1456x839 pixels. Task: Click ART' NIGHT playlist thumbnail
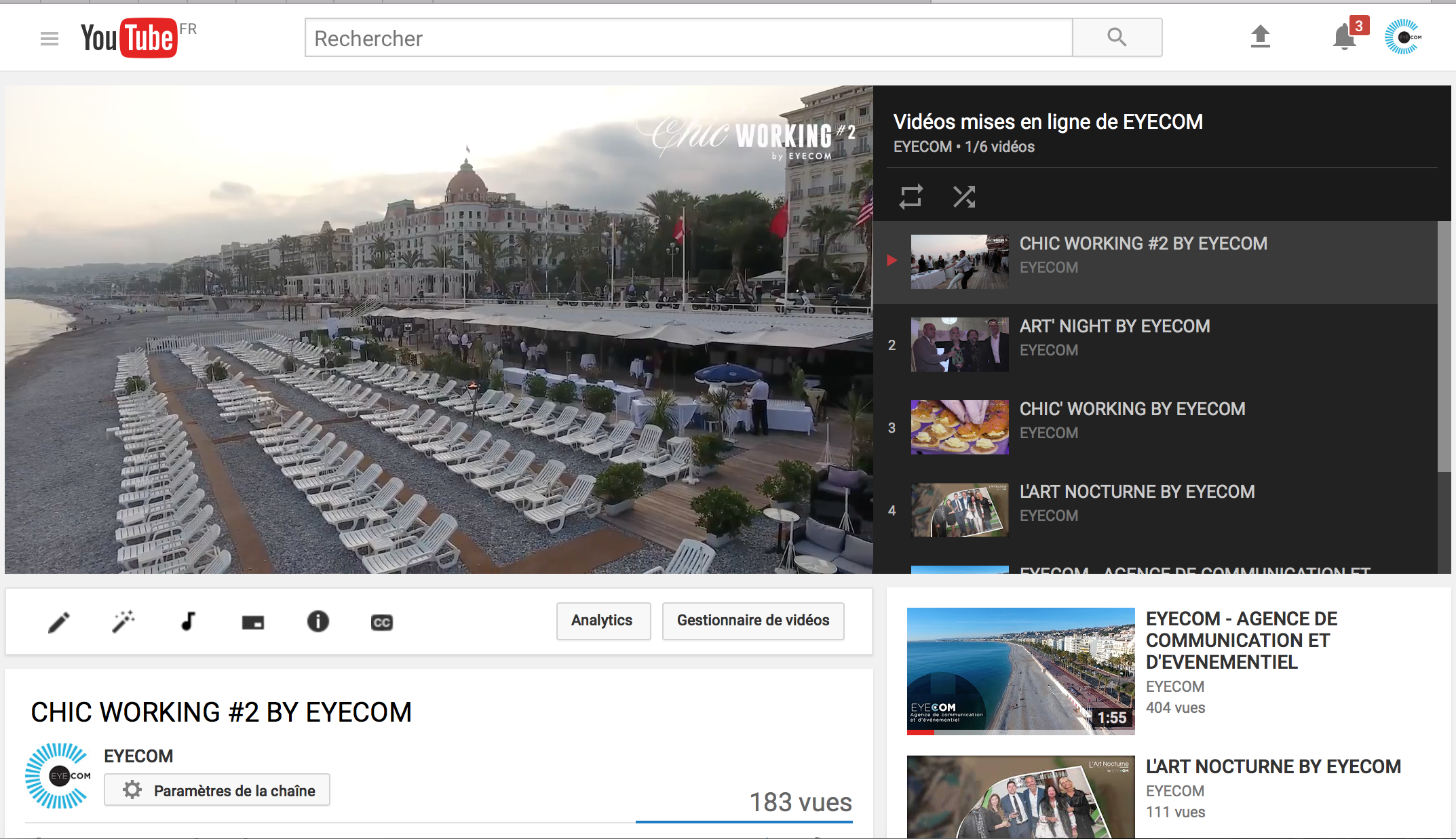(959, 345)
